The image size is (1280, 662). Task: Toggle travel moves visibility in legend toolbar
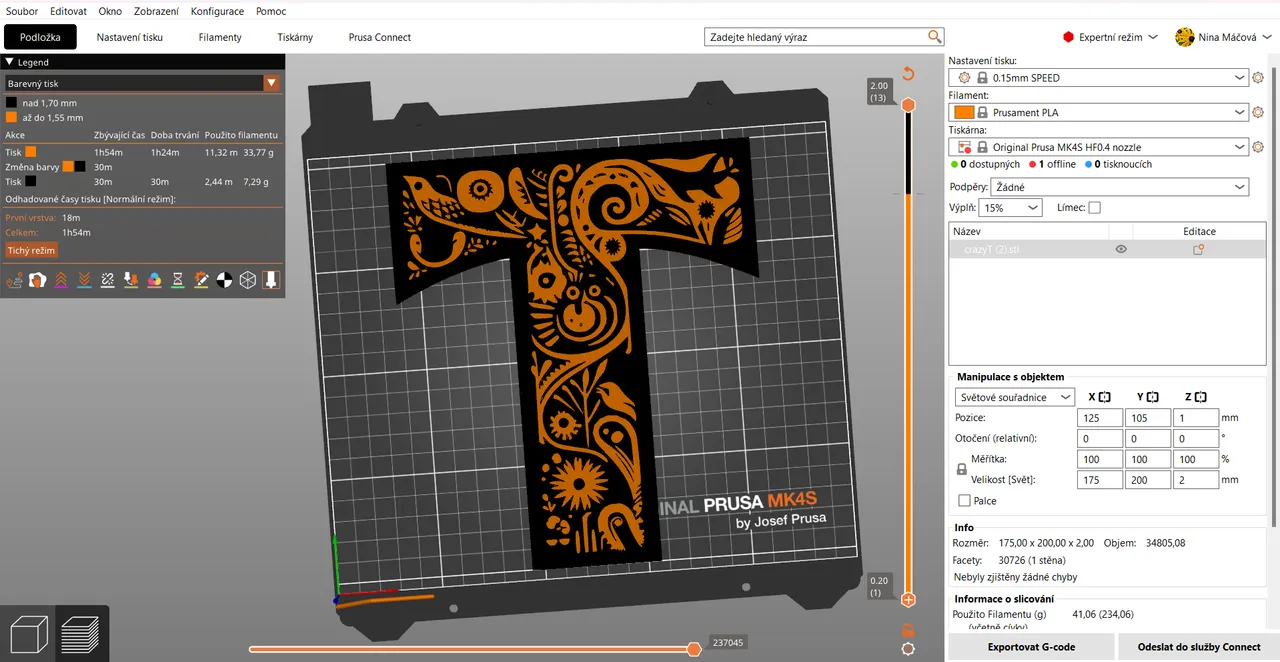coord(14,280)
